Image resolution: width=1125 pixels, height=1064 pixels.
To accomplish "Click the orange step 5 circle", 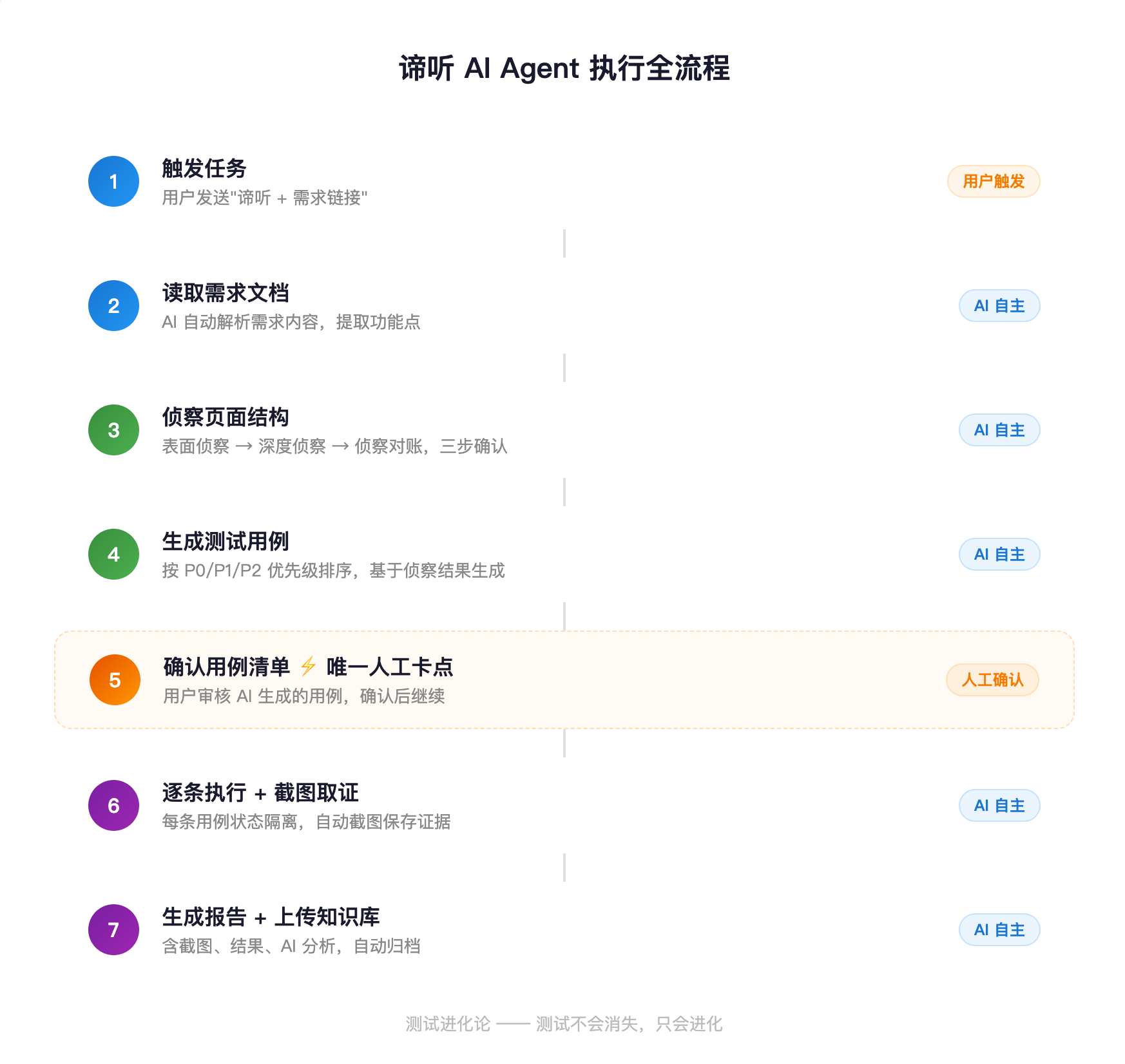I will [115, 680].
